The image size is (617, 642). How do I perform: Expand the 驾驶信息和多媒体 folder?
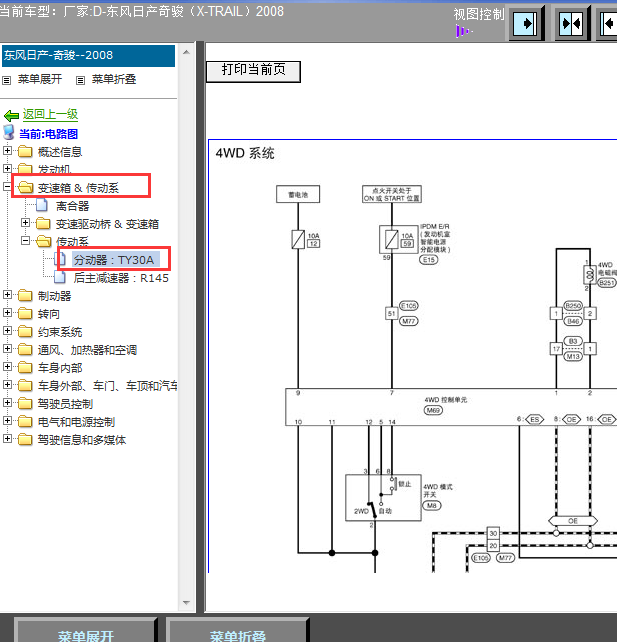tap(7, 439)
